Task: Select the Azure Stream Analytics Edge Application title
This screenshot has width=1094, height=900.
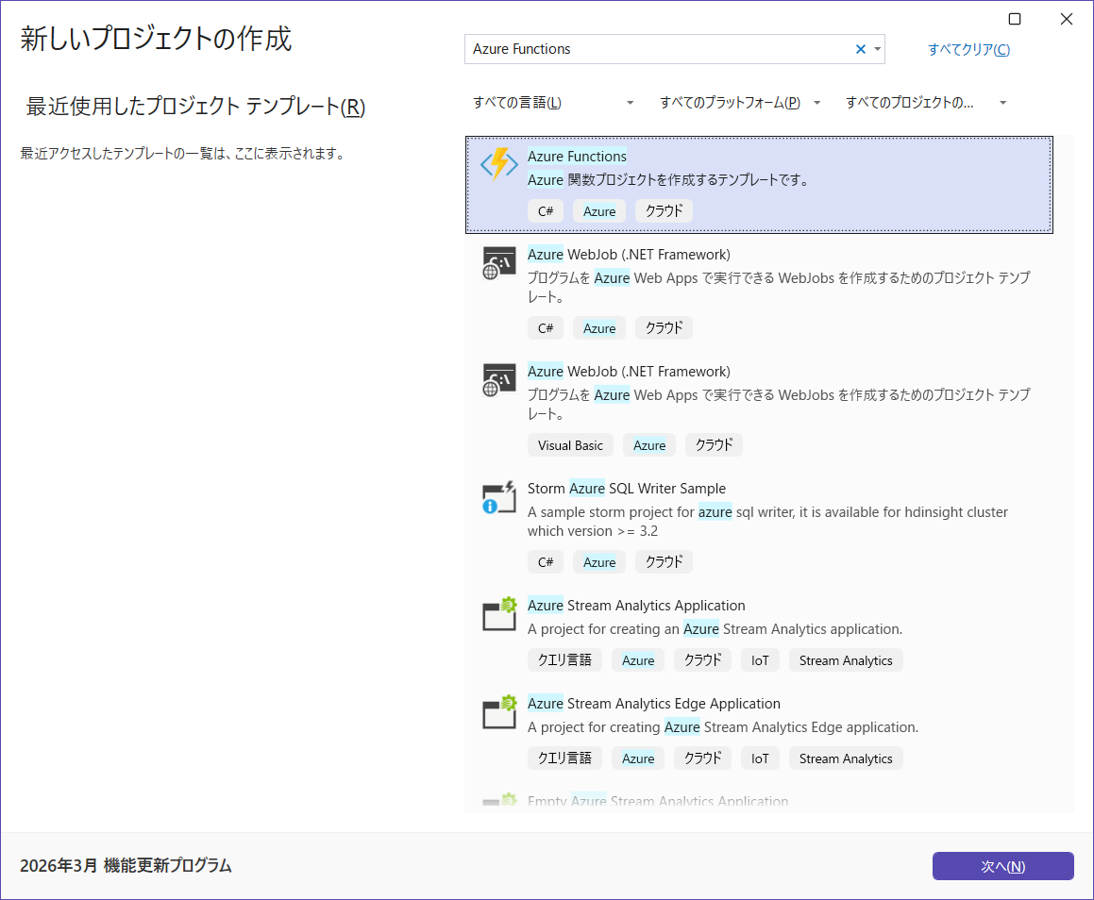Action: click(x=654, y=704)
